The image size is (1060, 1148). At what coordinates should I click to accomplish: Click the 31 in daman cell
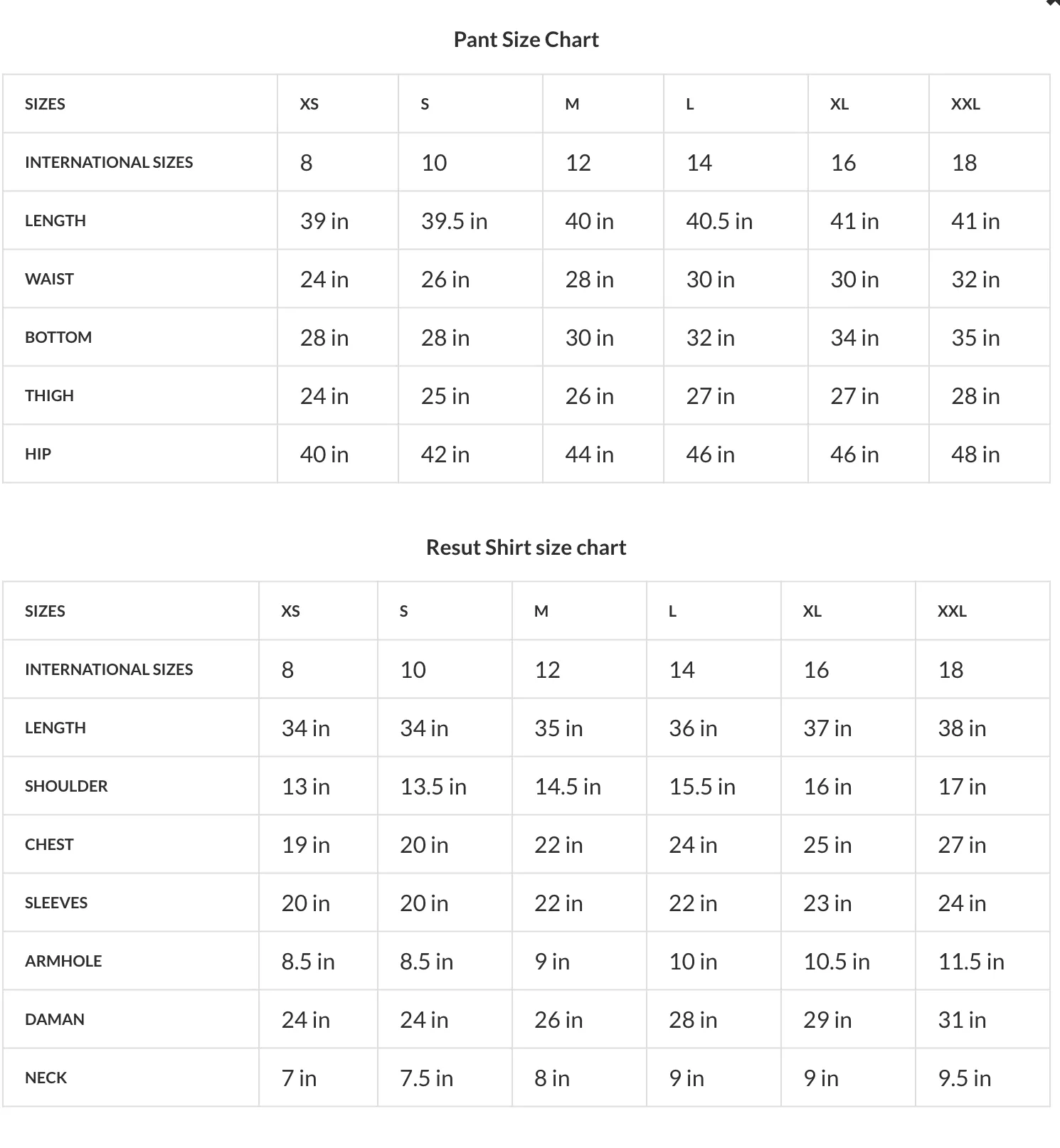coord(962,1020)
